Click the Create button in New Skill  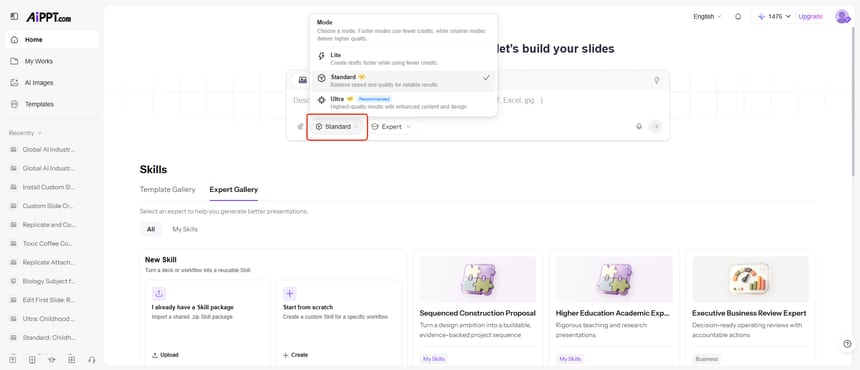pyautogui.click(x=295, y=355)
